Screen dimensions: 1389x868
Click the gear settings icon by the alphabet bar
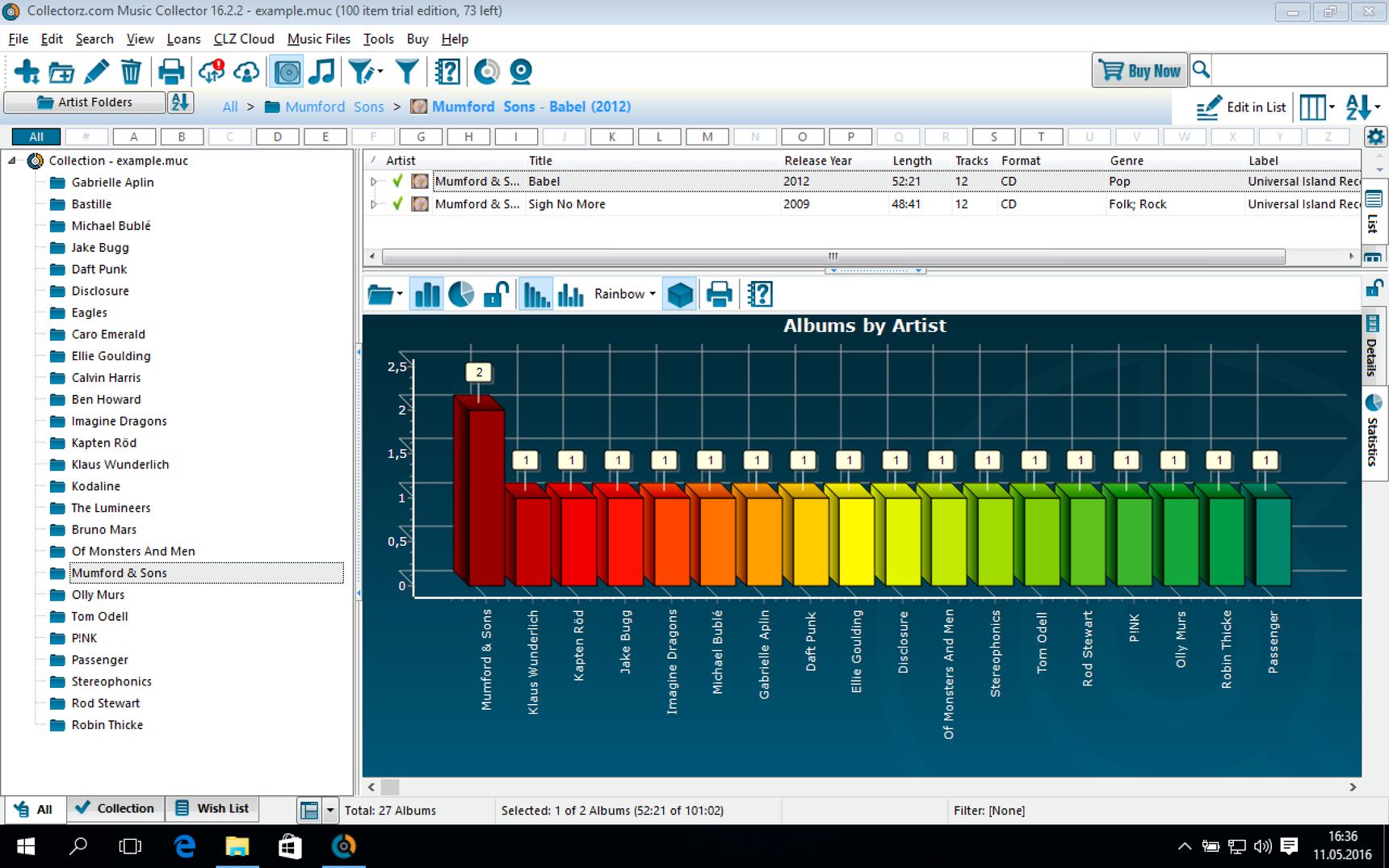tap(1375, 136)
